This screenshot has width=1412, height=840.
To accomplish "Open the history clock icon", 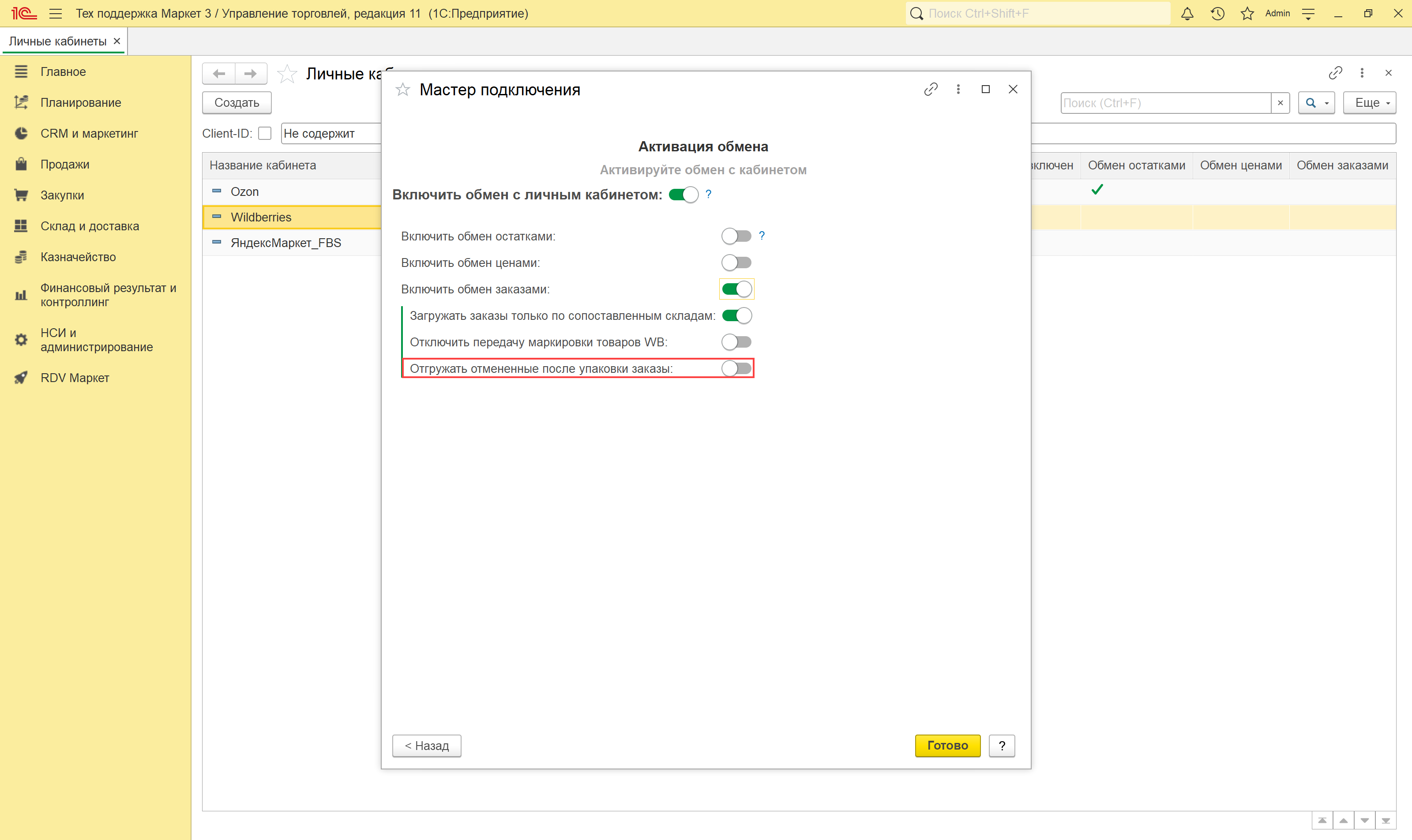I will tap(1217, 14).
